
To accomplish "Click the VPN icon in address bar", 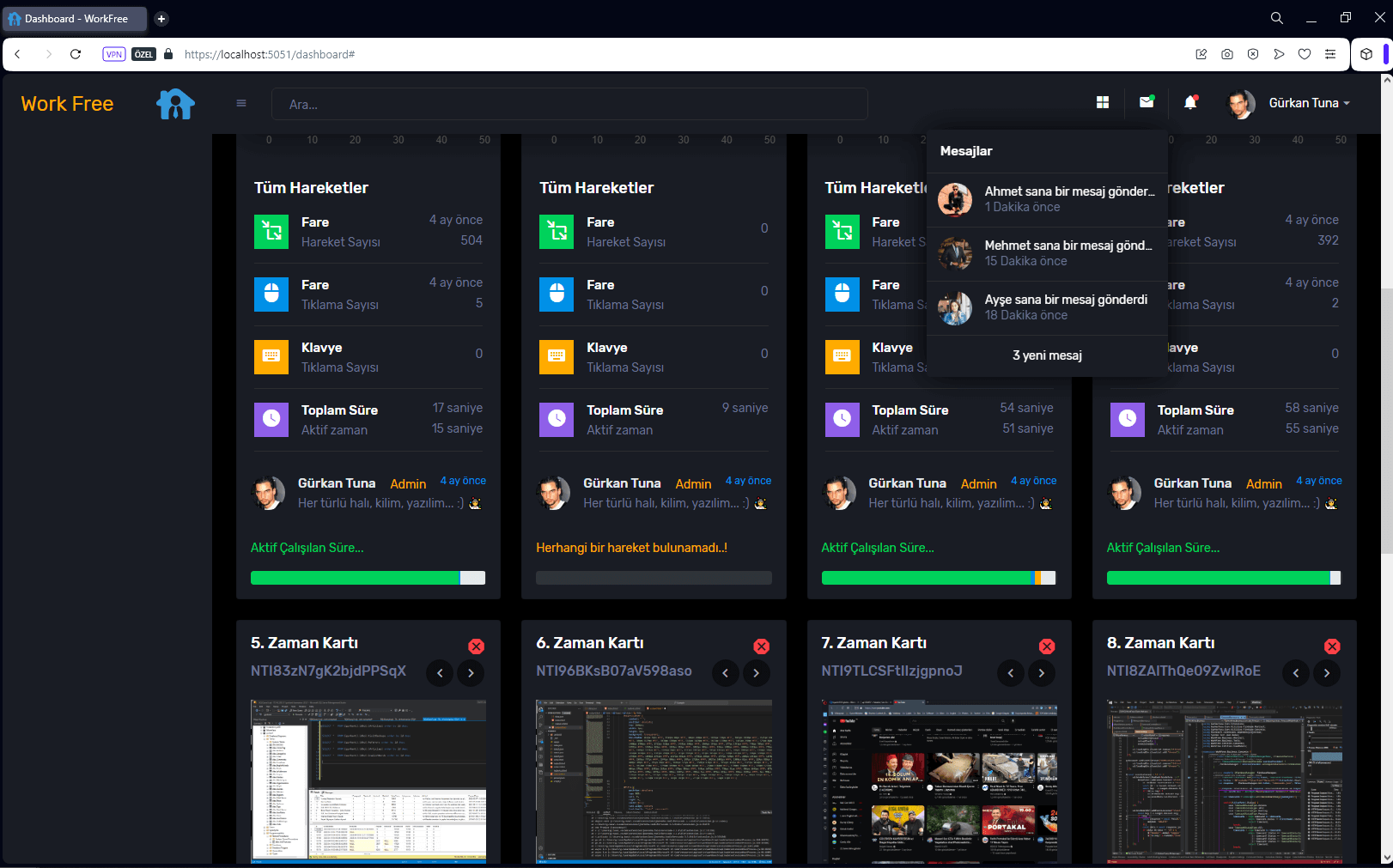I will [114, 54].
